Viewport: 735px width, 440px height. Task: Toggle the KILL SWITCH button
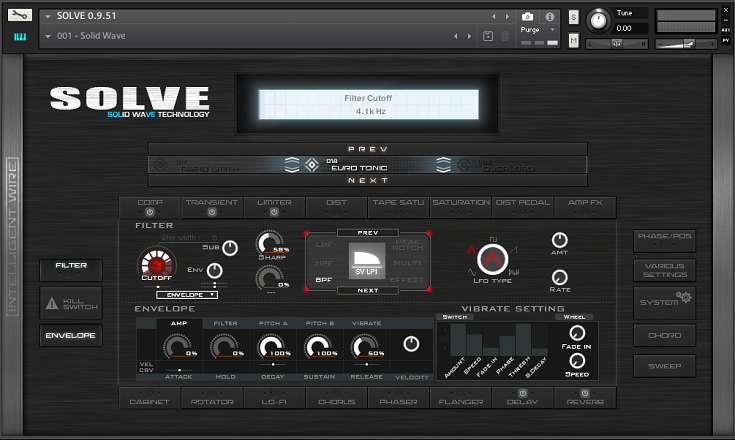pos(71,304)
